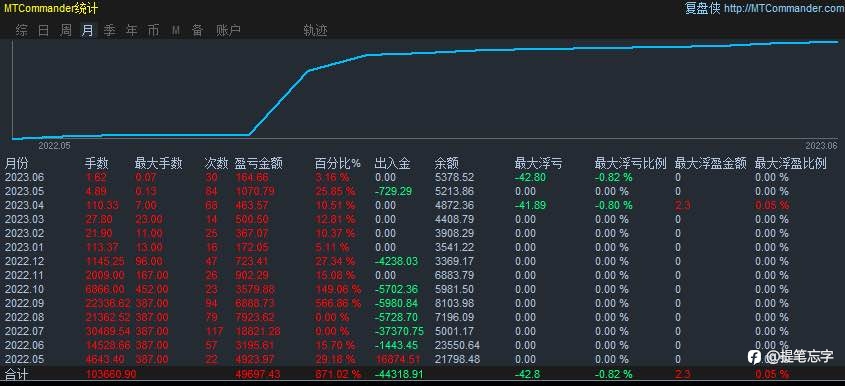Click balance 5378.52 in 2023.06 row

(x=454, y=177)
